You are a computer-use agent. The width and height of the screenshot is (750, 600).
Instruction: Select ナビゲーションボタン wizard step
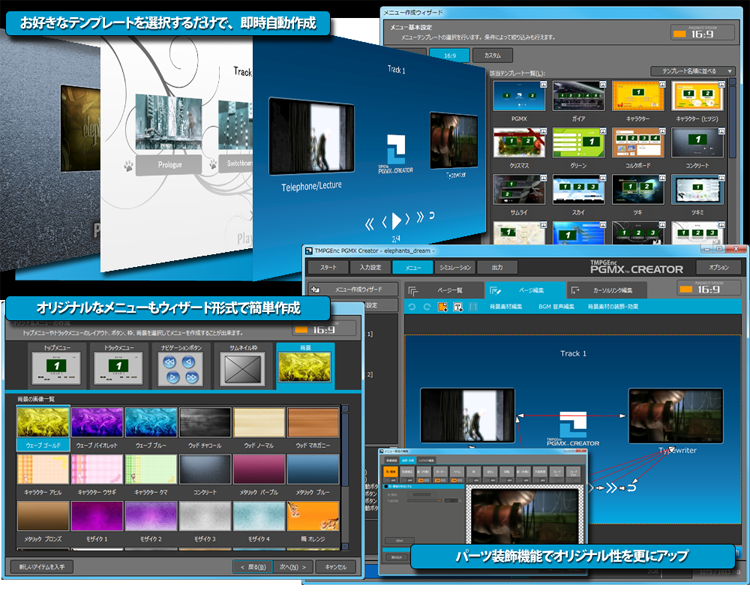[181, 364]
